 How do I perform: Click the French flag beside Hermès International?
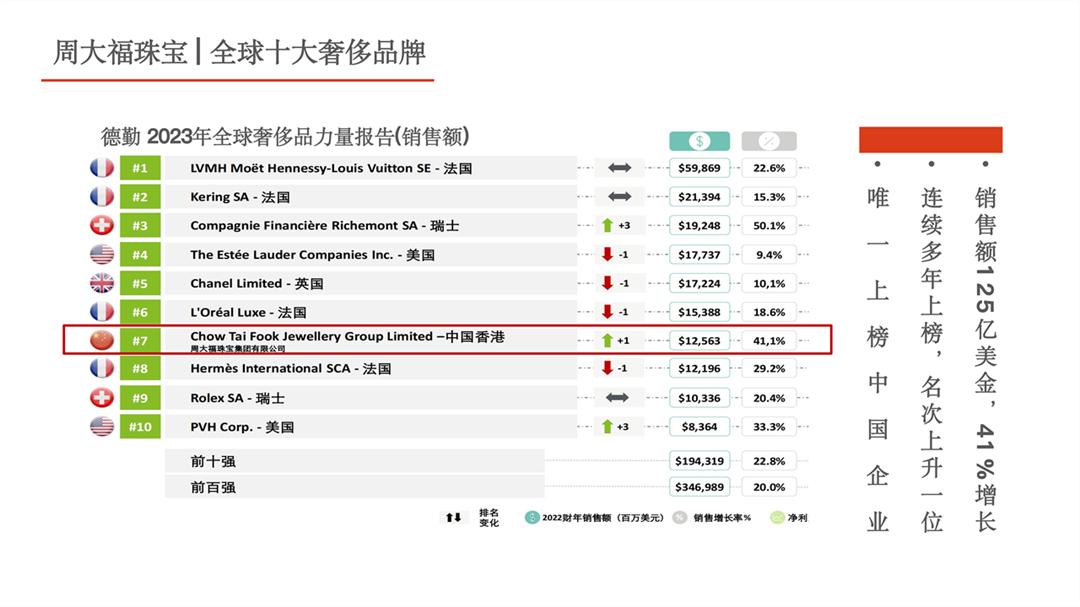tap(102, 369)
